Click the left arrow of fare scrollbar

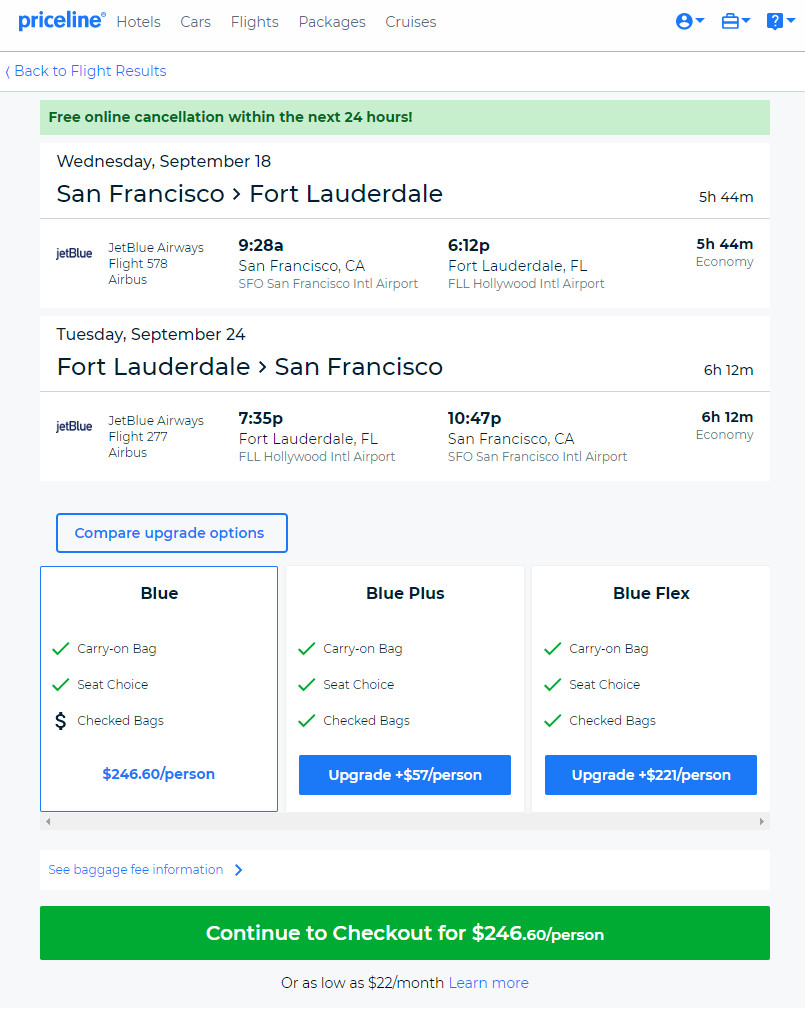(x=48, y=822)
